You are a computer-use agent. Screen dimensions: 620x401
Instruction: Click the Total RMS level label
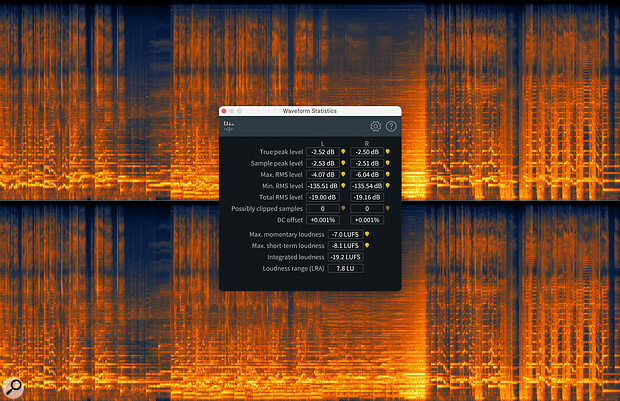pos(281,197)
